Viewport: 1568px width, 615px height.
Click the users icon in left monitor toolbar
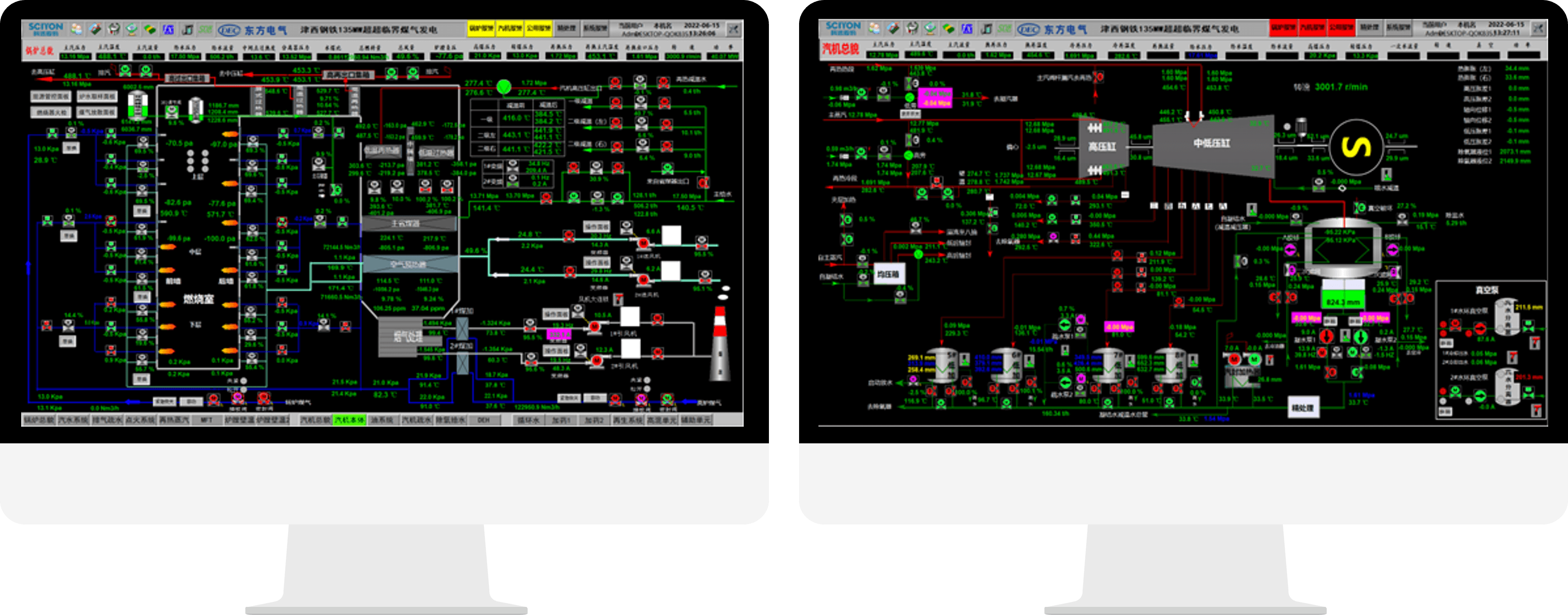(x=77, y=29)
